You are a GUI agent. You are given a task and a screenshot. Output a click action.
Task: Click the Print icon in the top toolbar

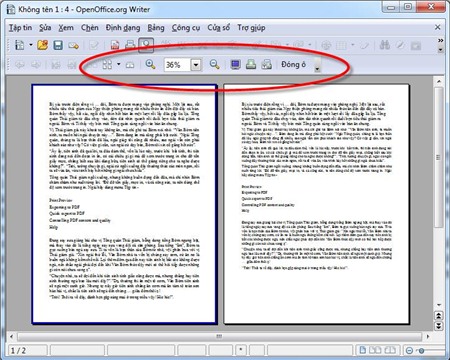[130, 45]
